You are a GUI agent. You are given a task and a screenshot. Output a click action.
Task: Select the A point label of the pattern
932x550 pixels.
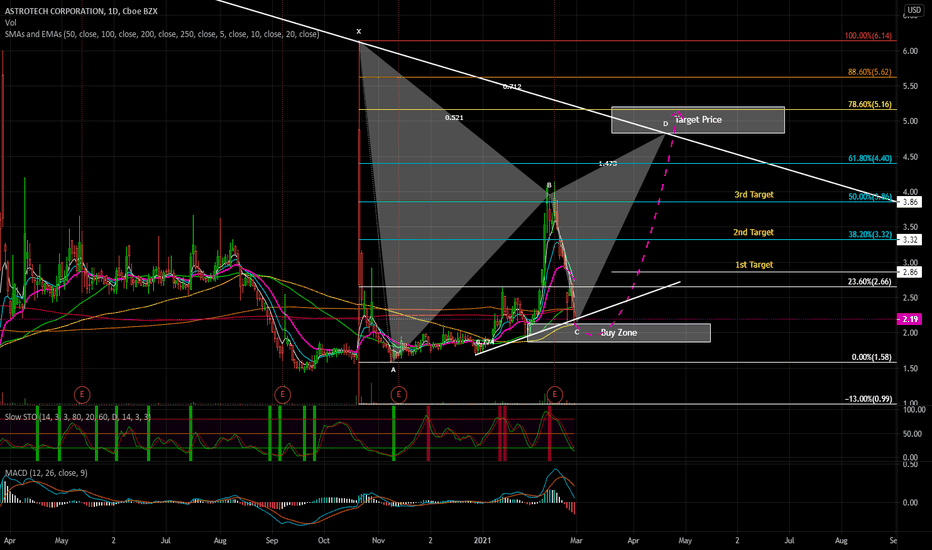pyautogui.click(x=393, y=370)
